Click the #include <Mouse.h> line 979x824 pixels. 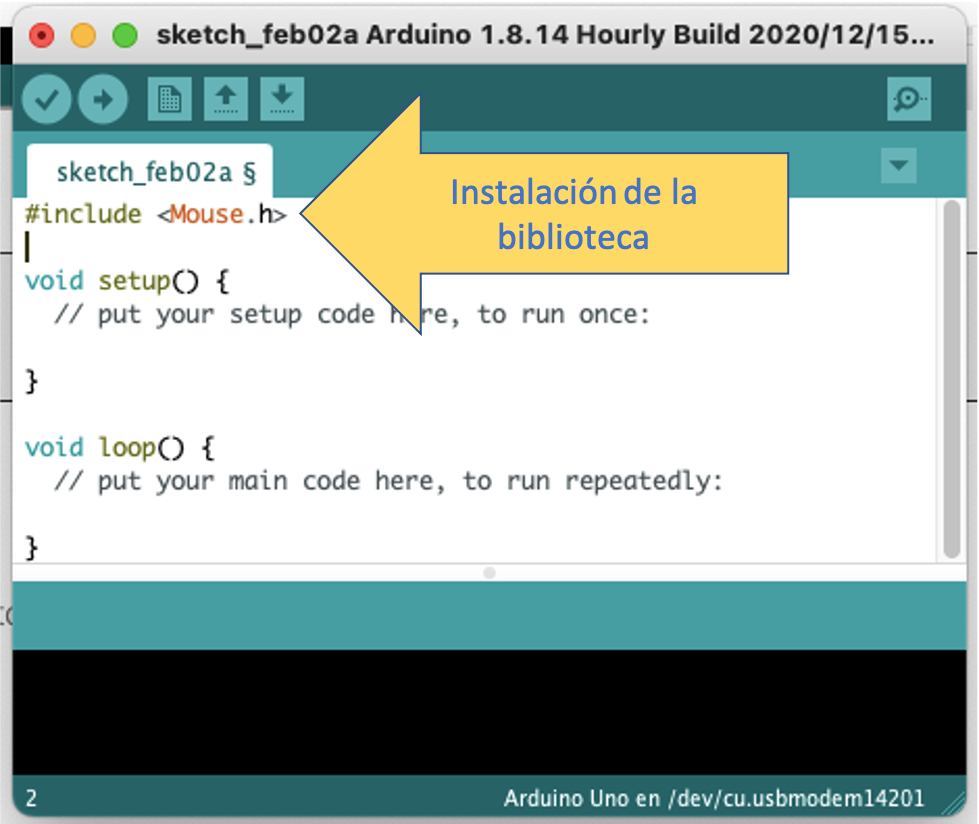tap(155, 214)
